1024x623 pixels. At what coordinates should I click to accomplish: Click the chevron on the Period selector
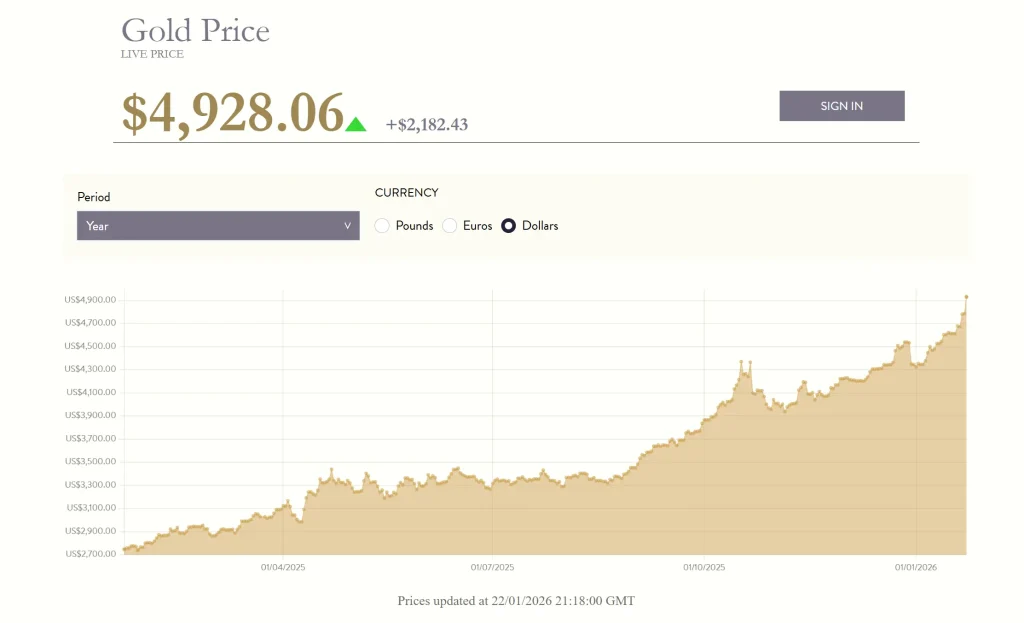[x=347, y=225]
